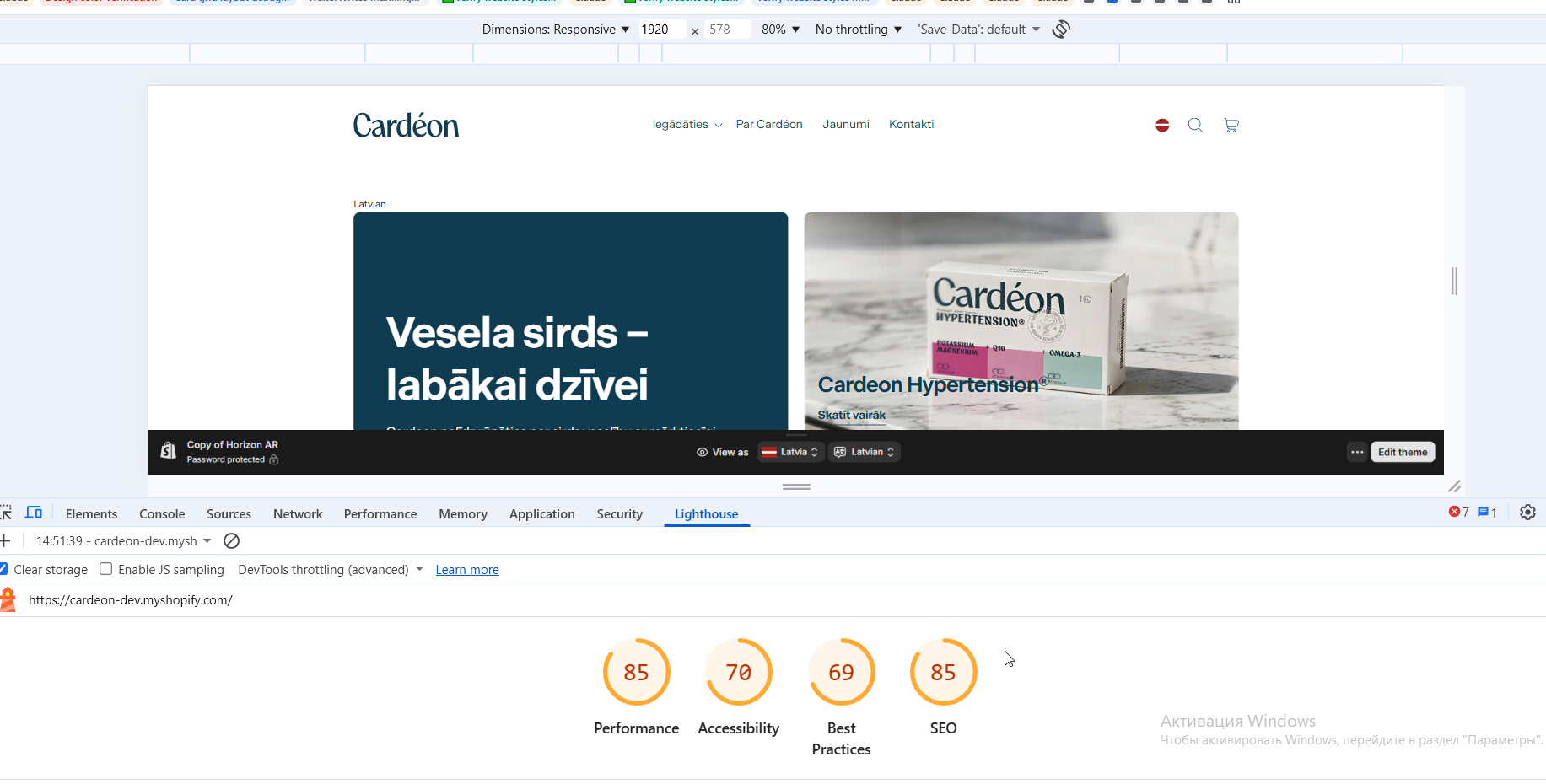Enable the JS sampling checkbox
The width and height of the screenshot is (1546, 784).
click(105, 569)
